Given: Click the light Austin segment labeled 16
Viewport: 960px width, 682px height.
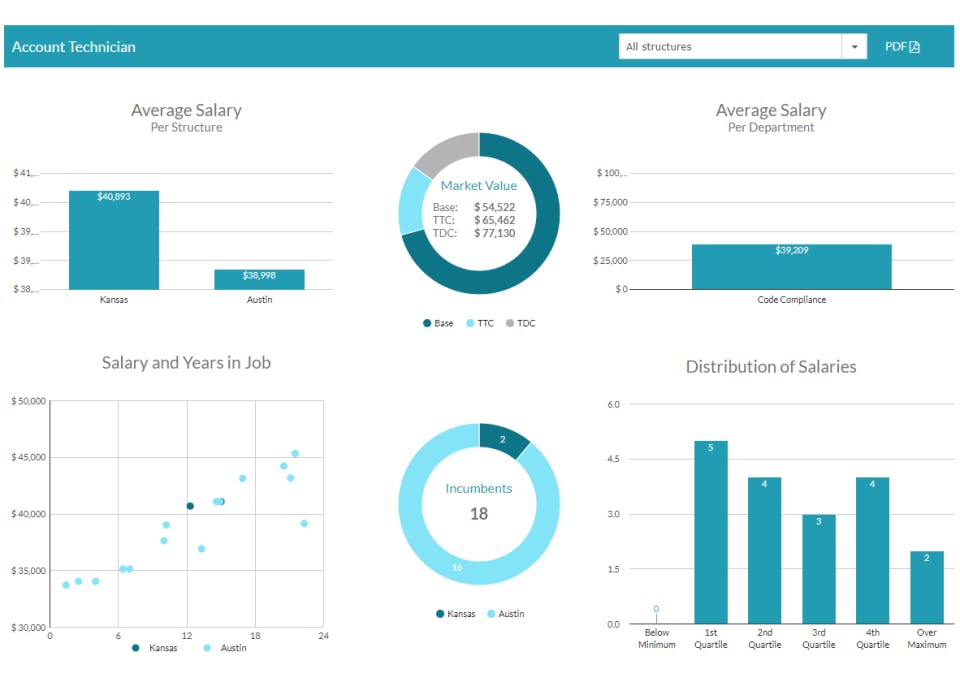Looking at the screenshot, I should pyautogui.click(x=457, y=567).
